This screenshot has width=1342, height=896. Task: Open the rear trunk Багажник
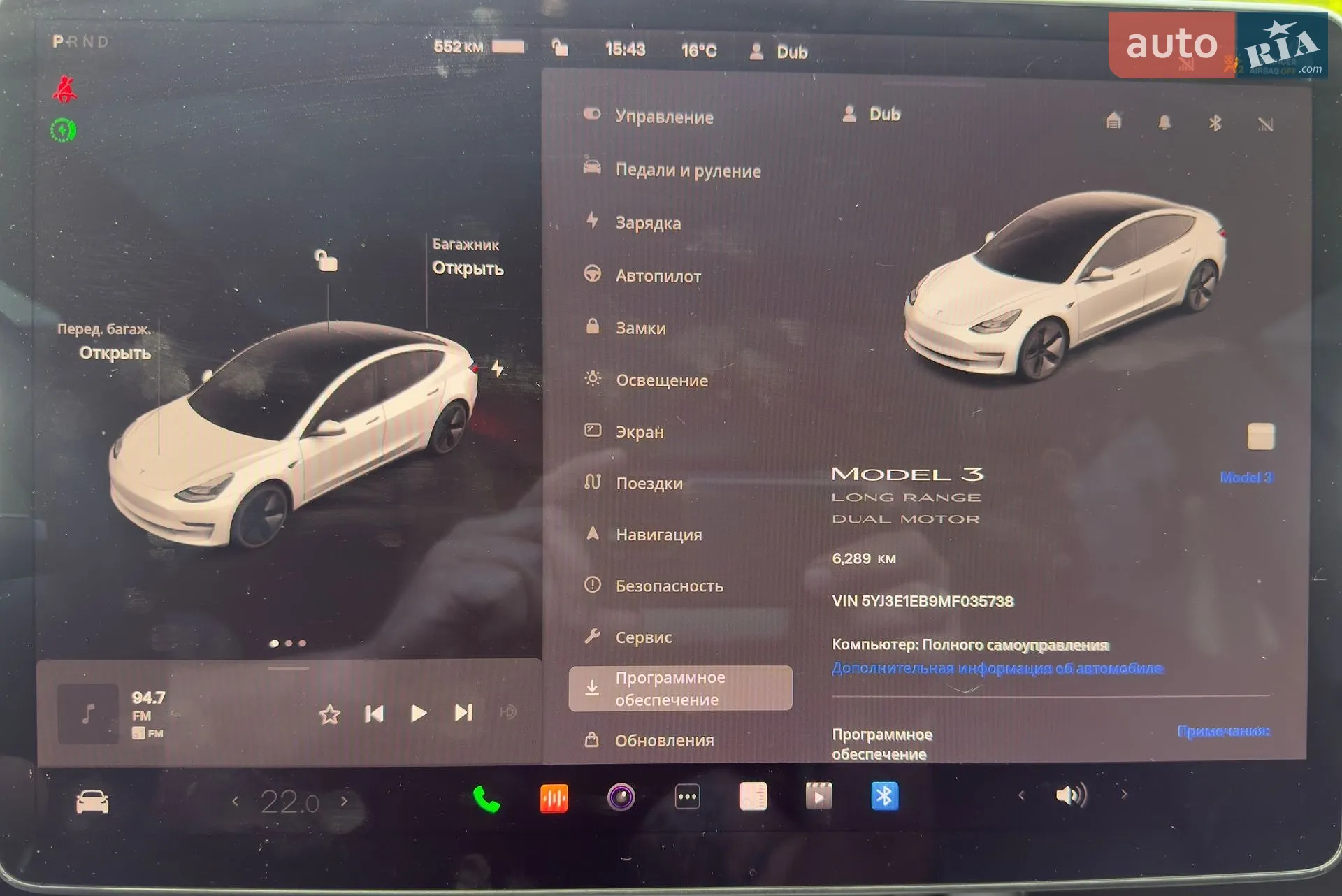468,256
